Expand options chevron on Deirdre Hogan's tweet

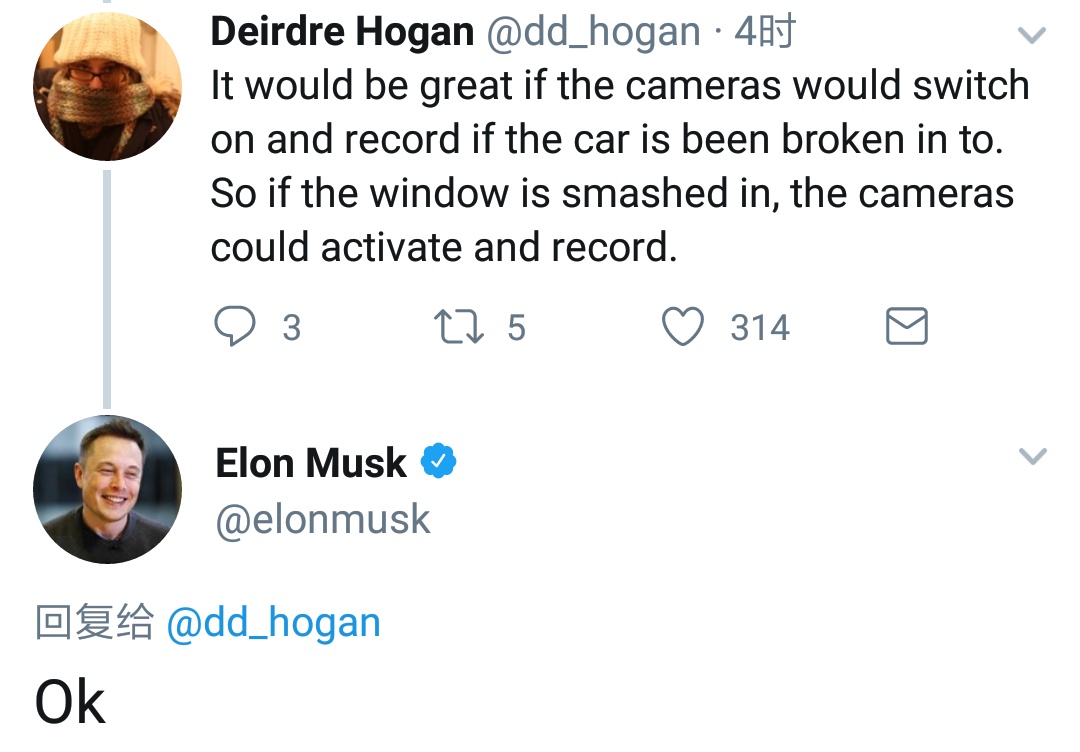1032,34
